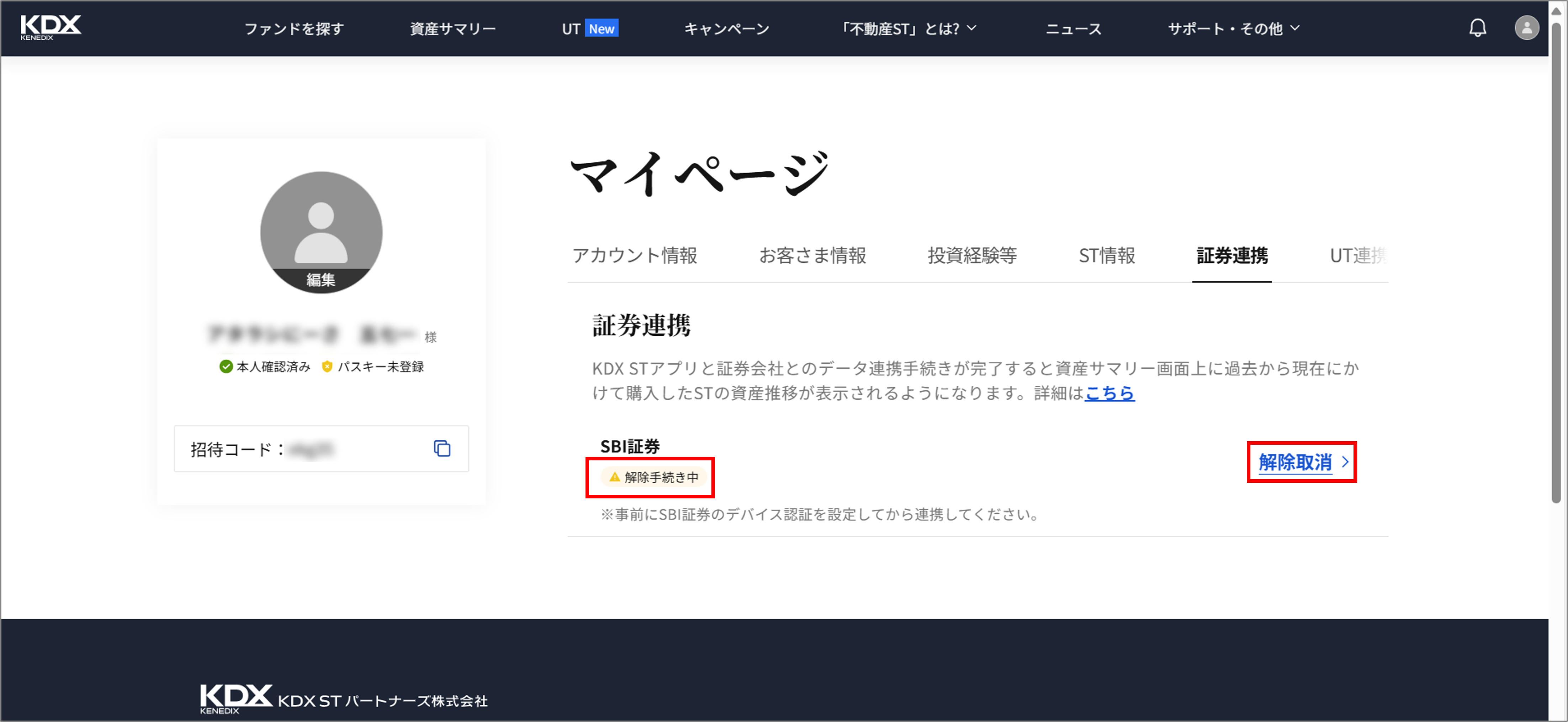The image size is (1568, 722).
Task: Open ニュース in the top navigation
Action: pos(1073,28)
